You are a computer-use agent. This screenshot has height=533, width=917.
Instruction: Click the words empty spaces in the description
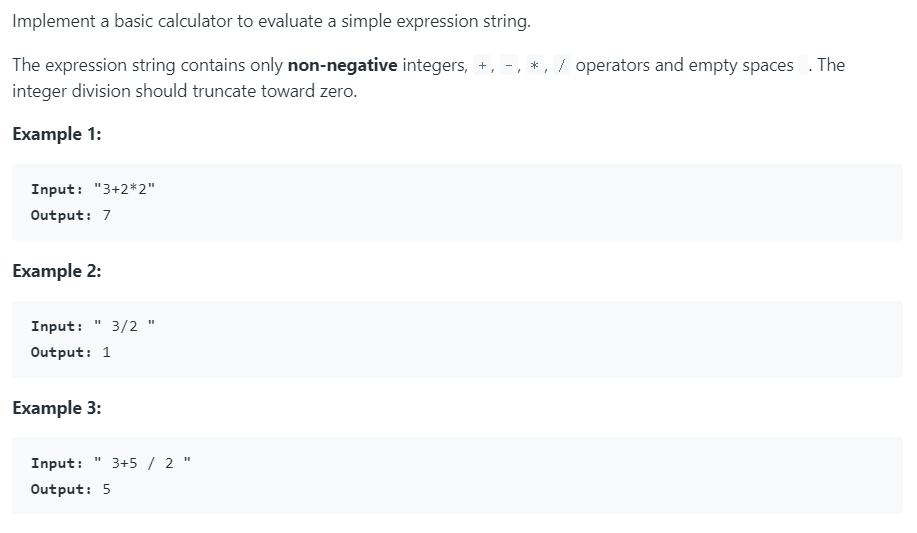coord(741,66)
